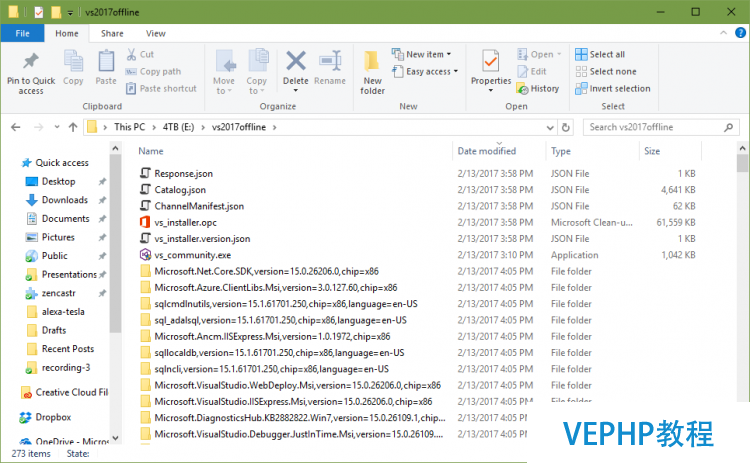Open address bar history dropdown
This screenshot has height=463, width=750.
tap(550, 127)
